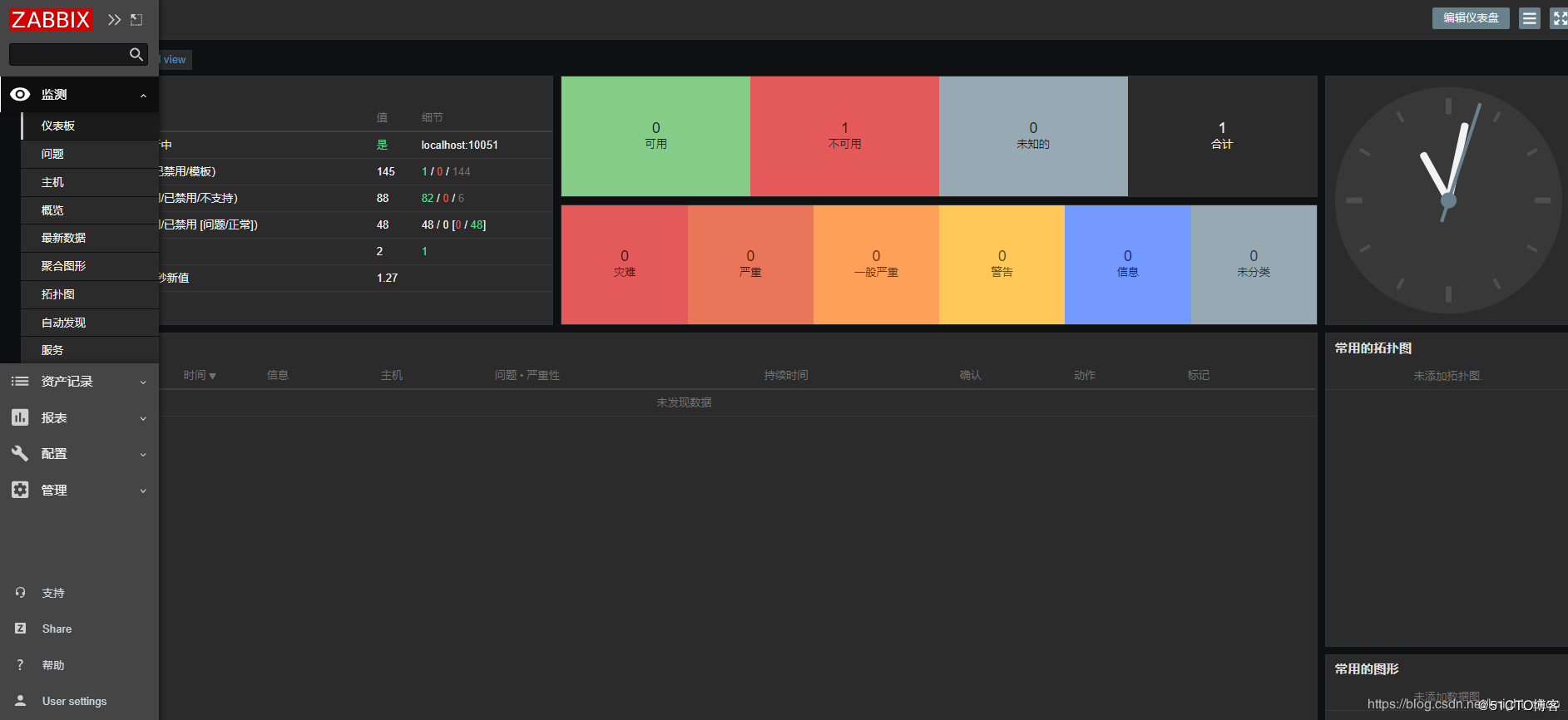
Task: Expand the 报表 reports section
Action: [79, 417]
